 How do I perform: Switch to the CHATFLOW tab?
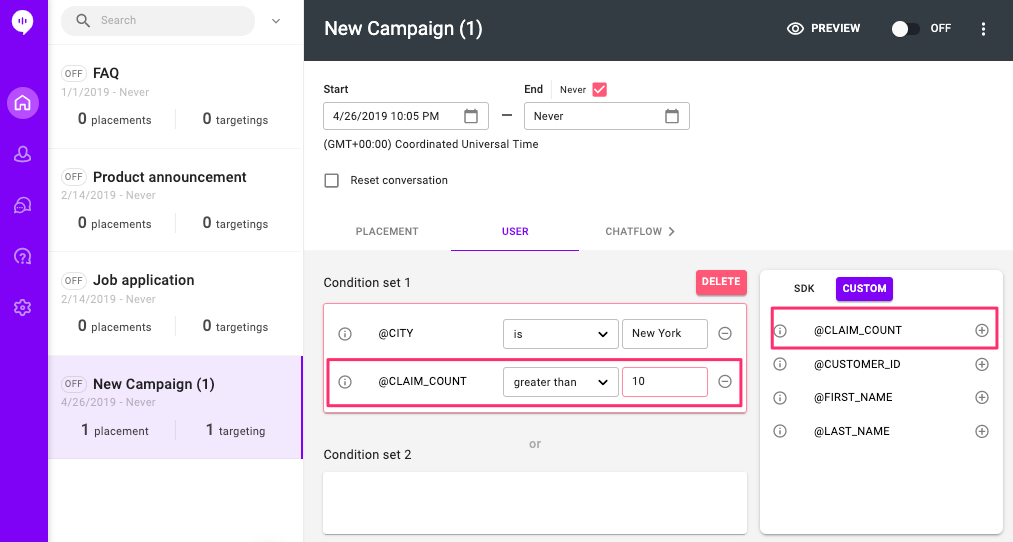click(x=640, y=231)
